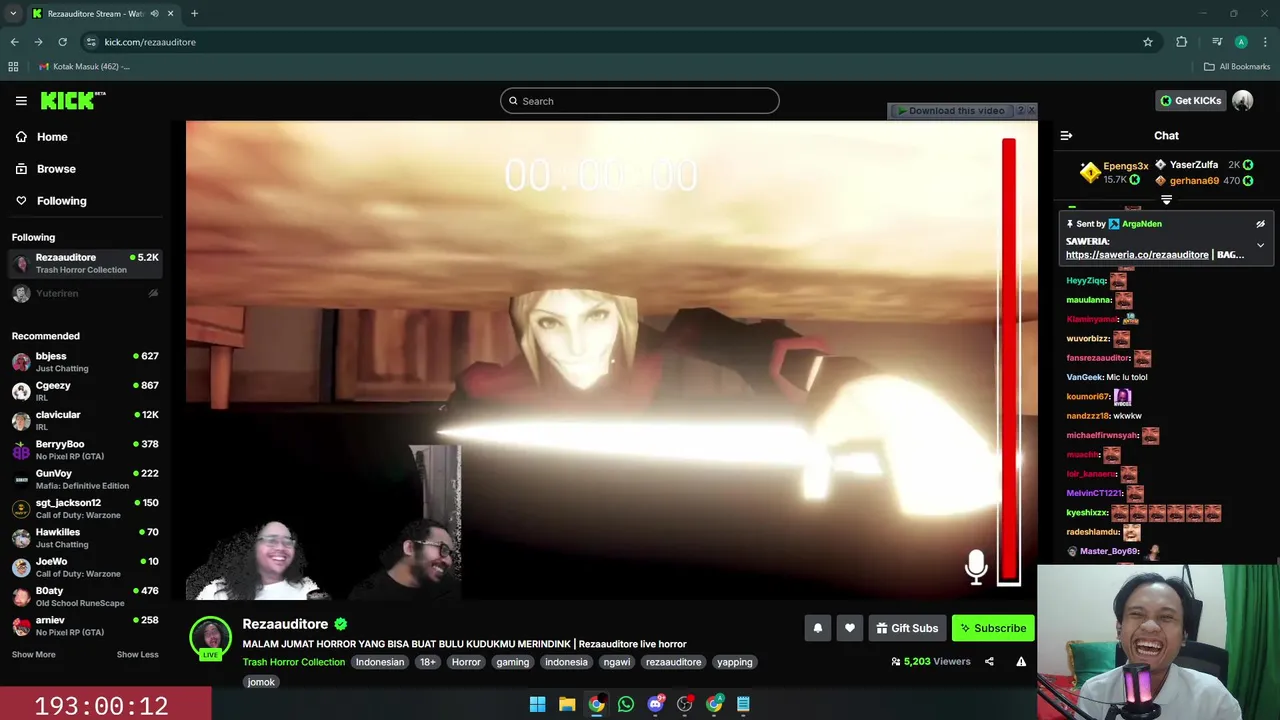Image resolution: width=1280 pixels, height=720 pixels.
Task: Click the Search field
Action: pos(640,101)
